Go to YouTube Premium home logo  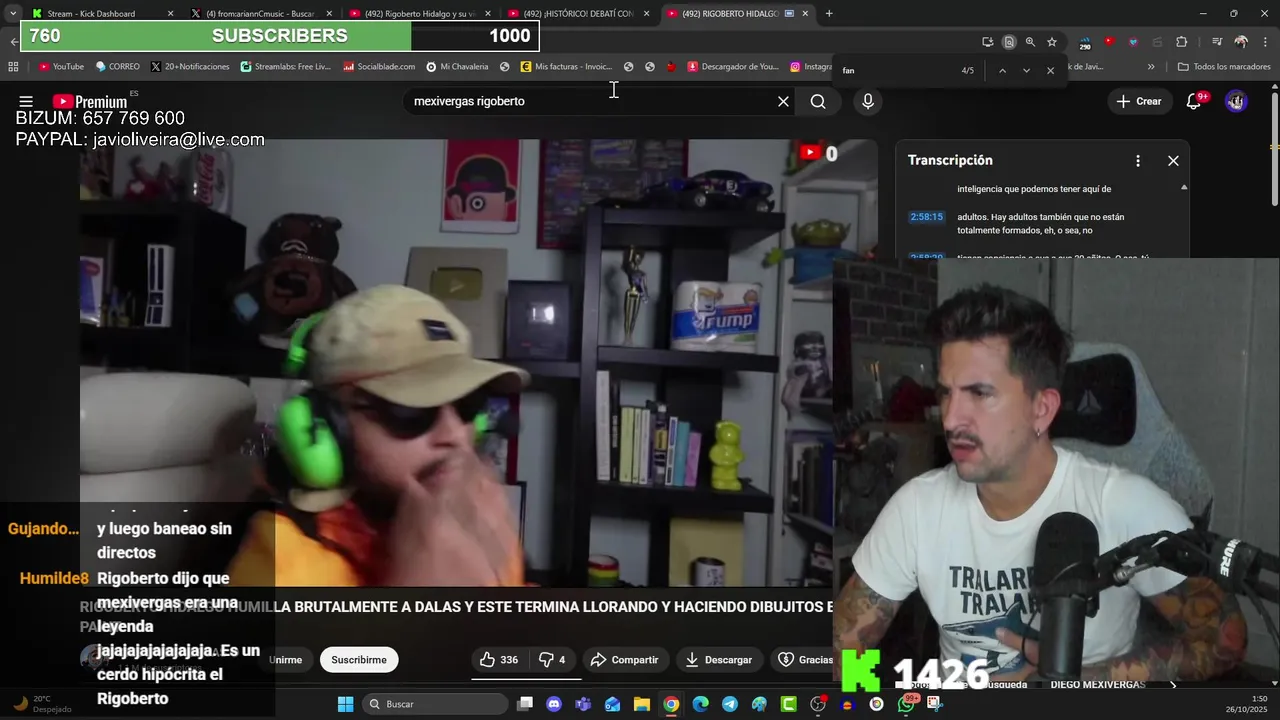click(90, 101)
